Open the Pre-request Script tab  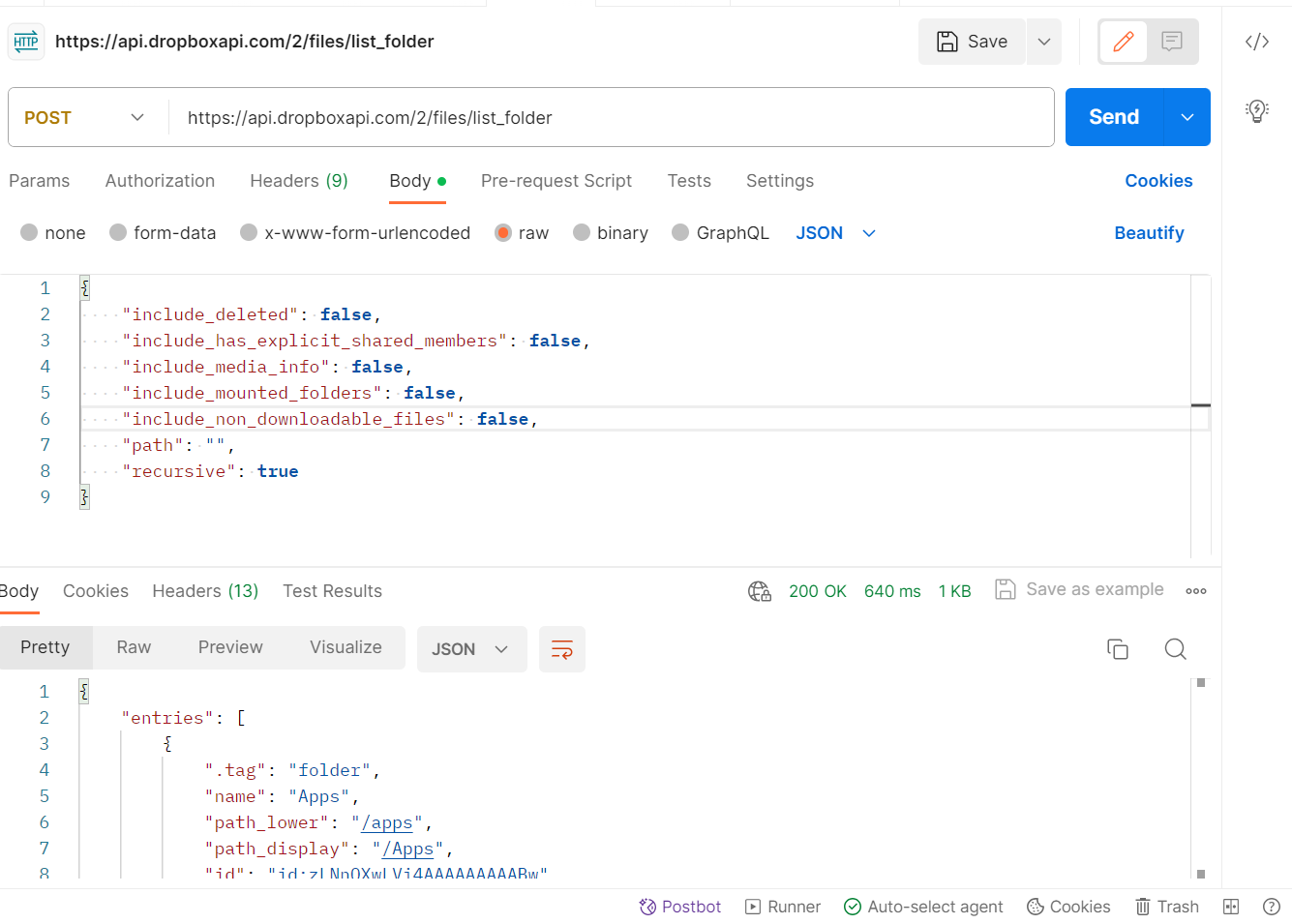pos(556,181)
